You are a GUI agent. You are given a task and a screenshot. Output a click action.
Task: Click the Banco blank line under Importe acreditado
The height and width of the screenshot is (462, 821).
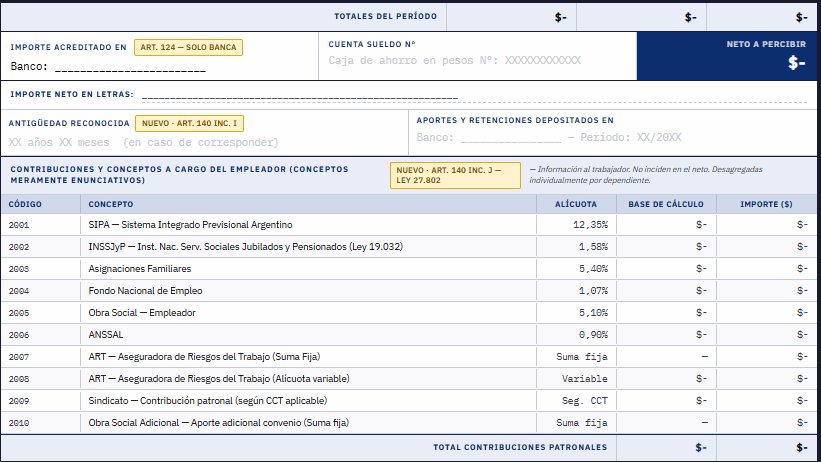(x=130, y=68)
